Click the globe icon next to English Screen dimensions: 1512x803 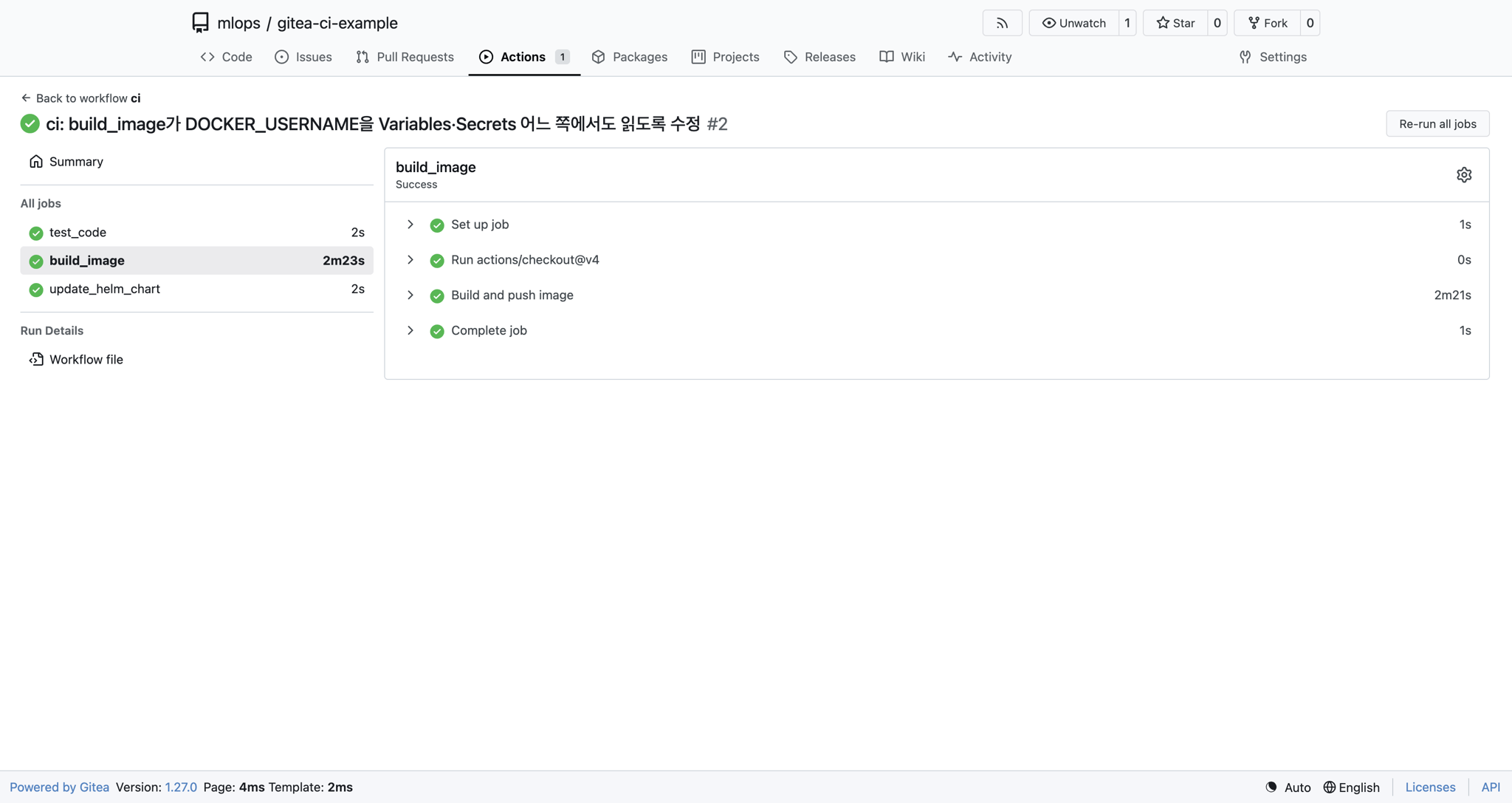coord(1329,787)
